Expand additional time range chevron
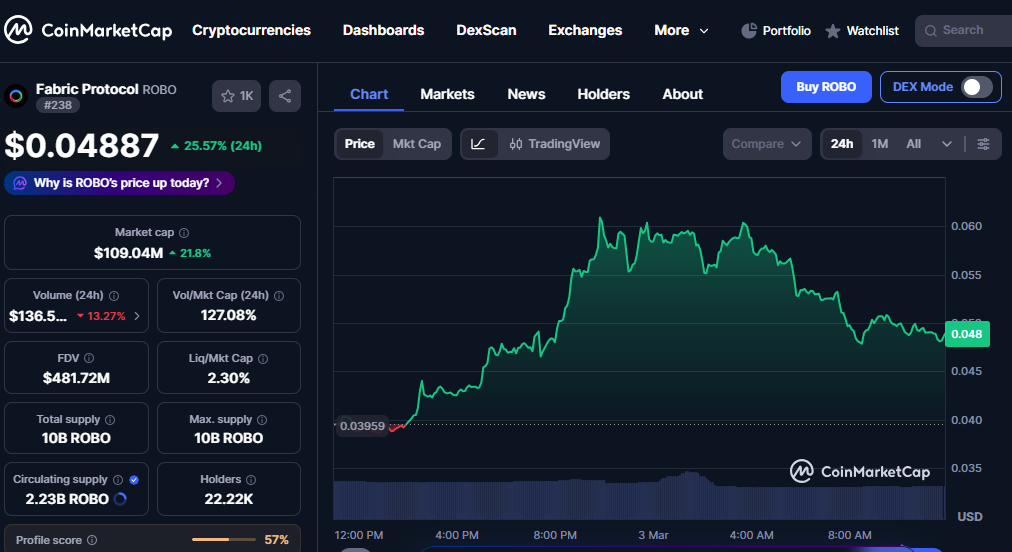This screenshot has height=552, width=1012. (x=947, y=144)
